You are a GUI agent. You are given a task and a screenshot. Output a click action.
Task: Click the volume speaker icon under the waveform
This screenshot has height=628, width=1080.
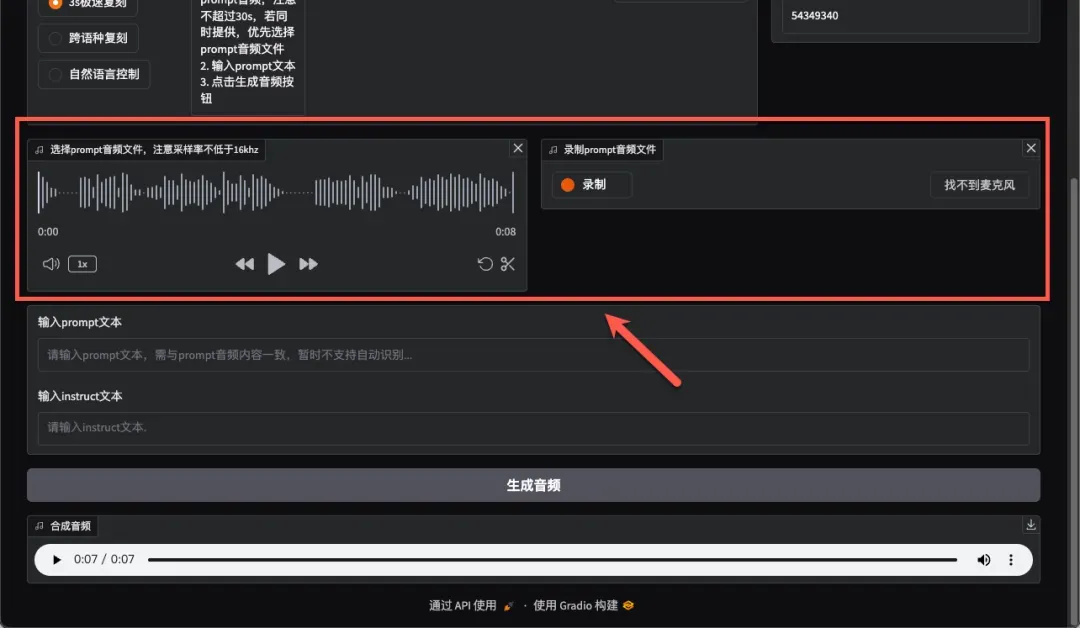[x=51, y=264]
